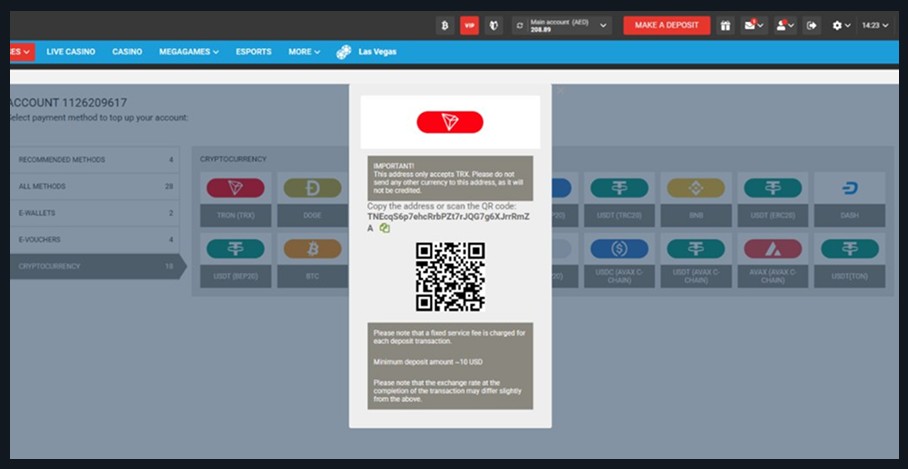
Task: Choose the DASH cryptocurrency tile
Action: coord(849,200)
